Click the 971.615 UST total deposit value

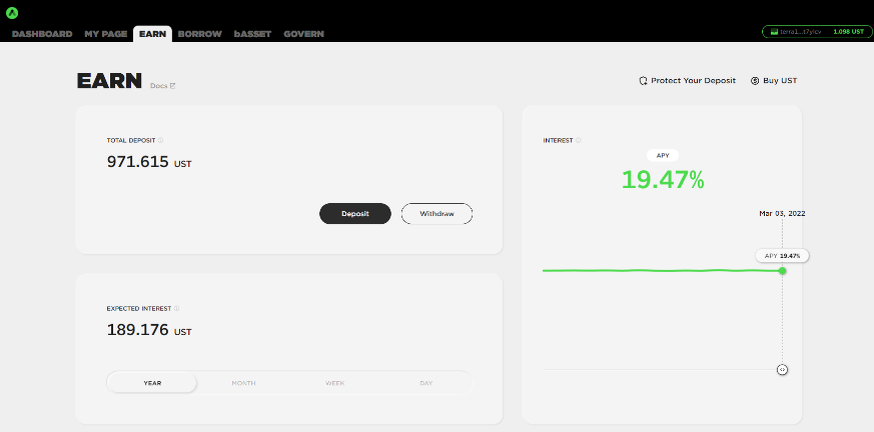tap(149, 162)
